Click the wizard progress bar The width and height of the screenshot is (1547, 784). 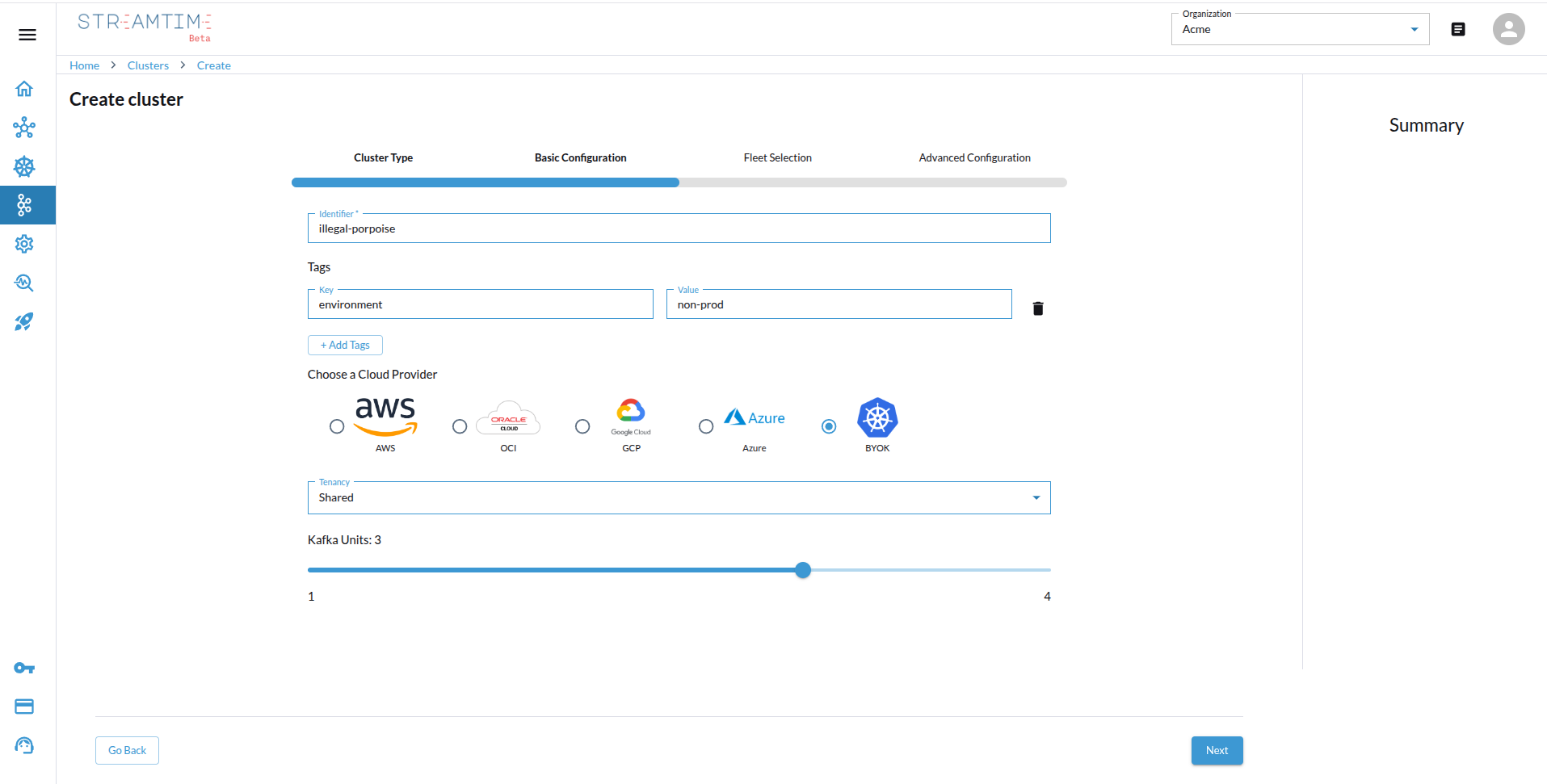click(679, 182)
